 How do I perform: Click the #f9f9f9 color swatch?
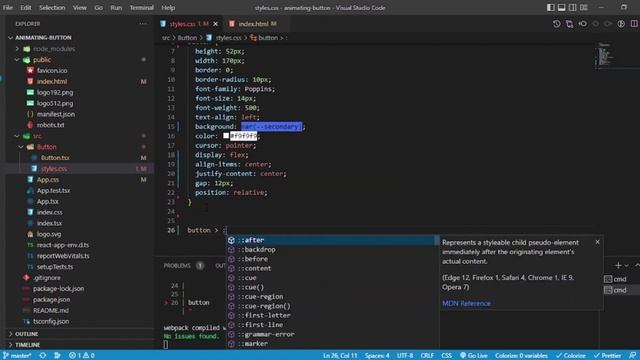point(226,136)
